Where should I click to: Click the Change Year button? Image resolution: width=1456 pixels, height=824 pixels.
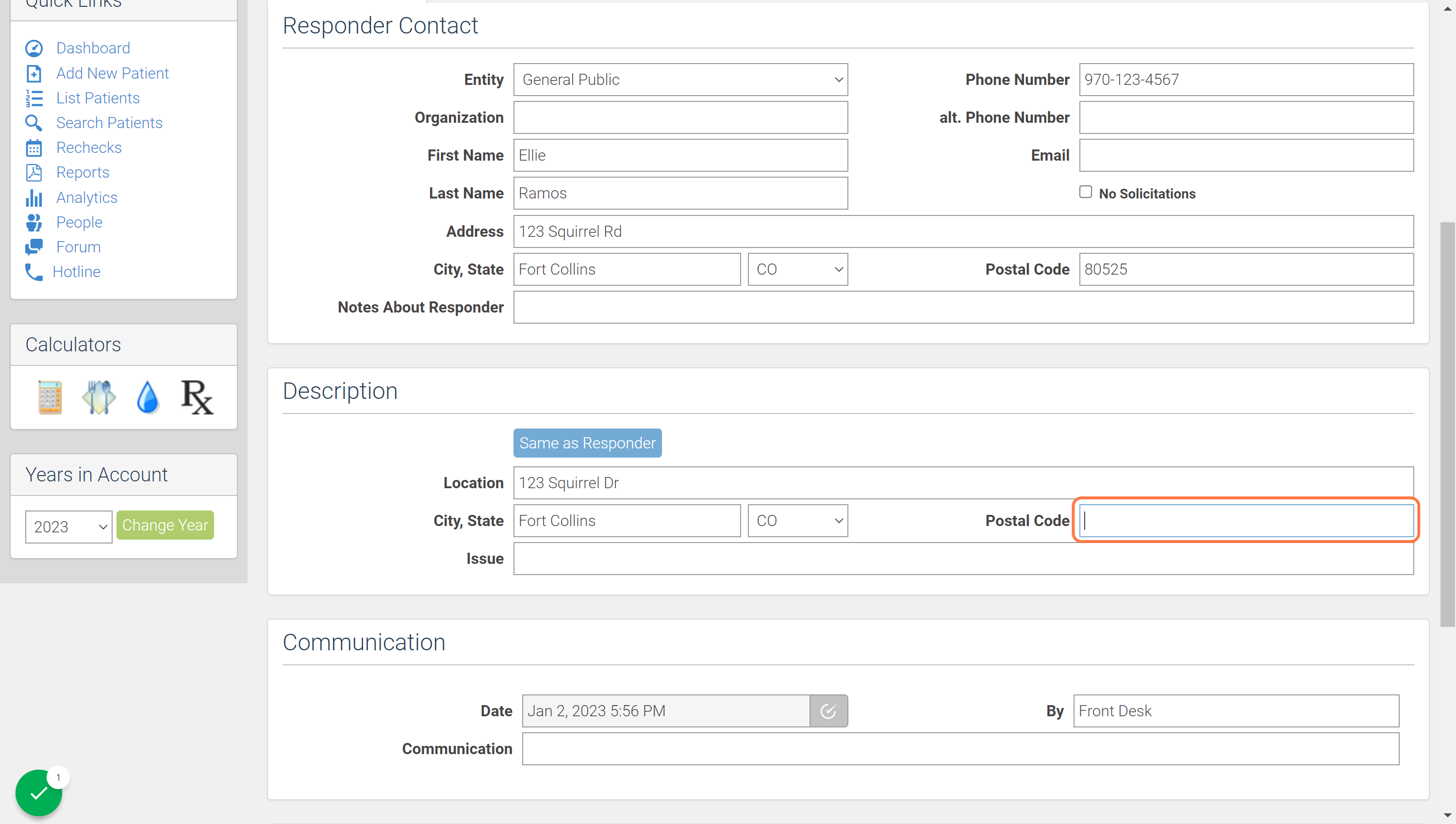[x=165, y=525]
